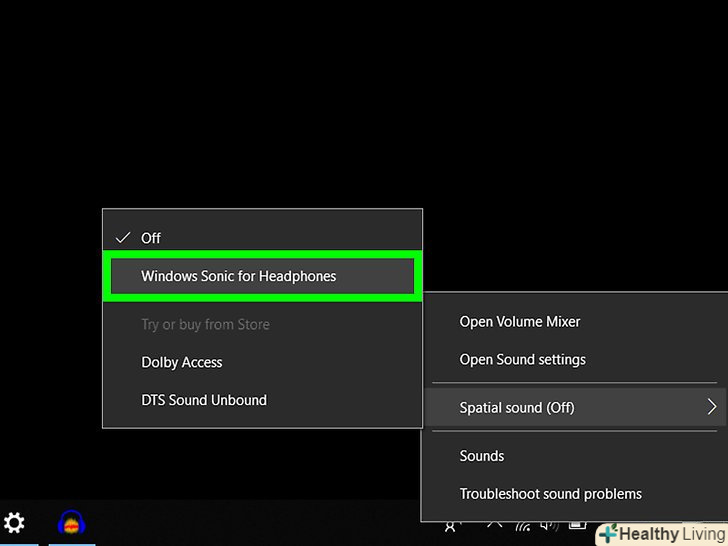Choose Windows Sonic for Headphones
The image size is (728, 546).
coord(262,276)
